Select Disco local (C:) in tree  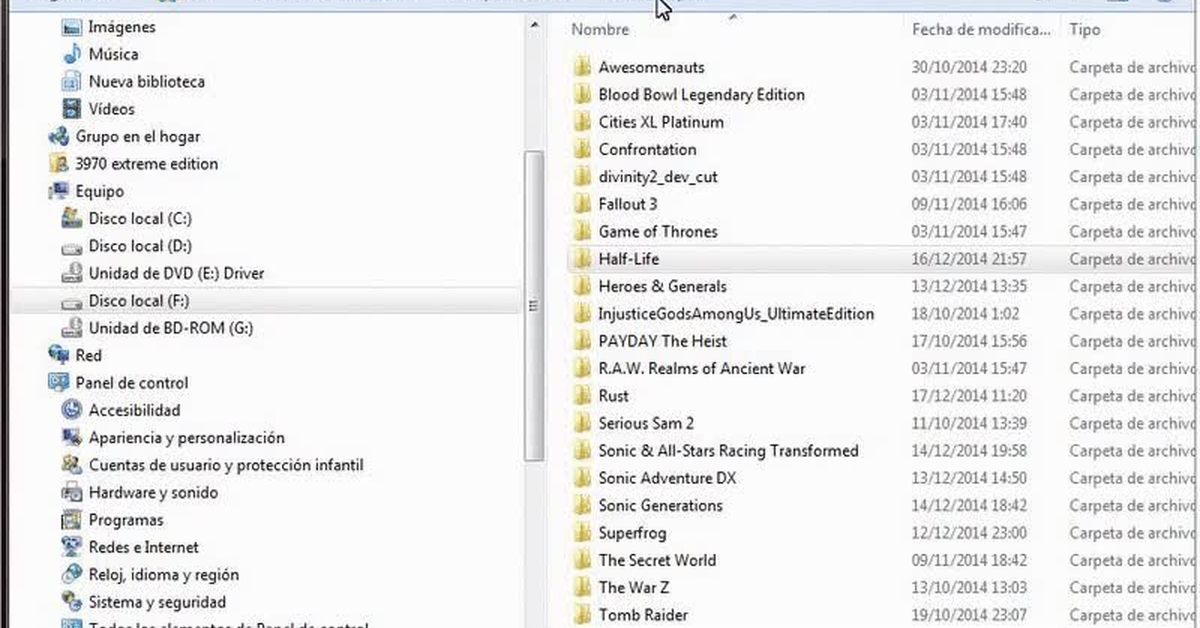pyautogui.click(x=139, y=218)
